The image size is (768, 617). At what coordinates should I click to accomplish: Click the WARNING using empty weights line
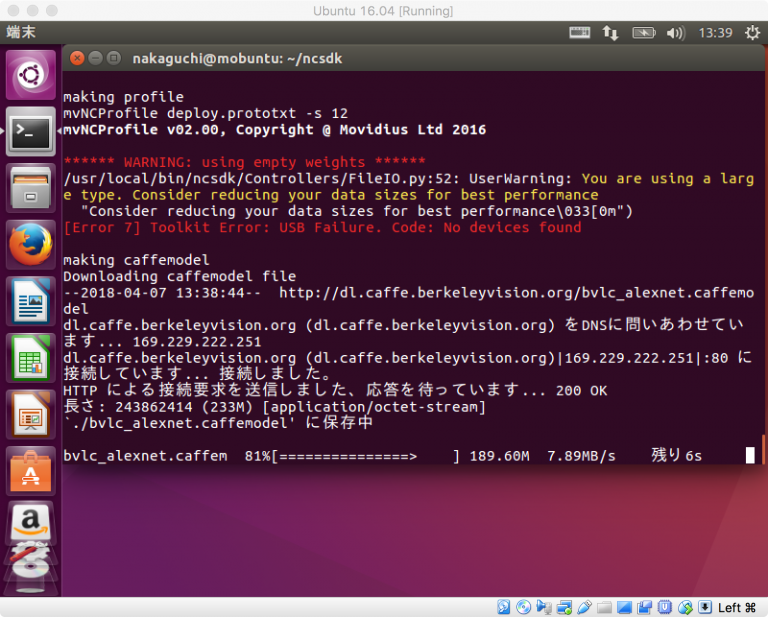click(244, 162)
